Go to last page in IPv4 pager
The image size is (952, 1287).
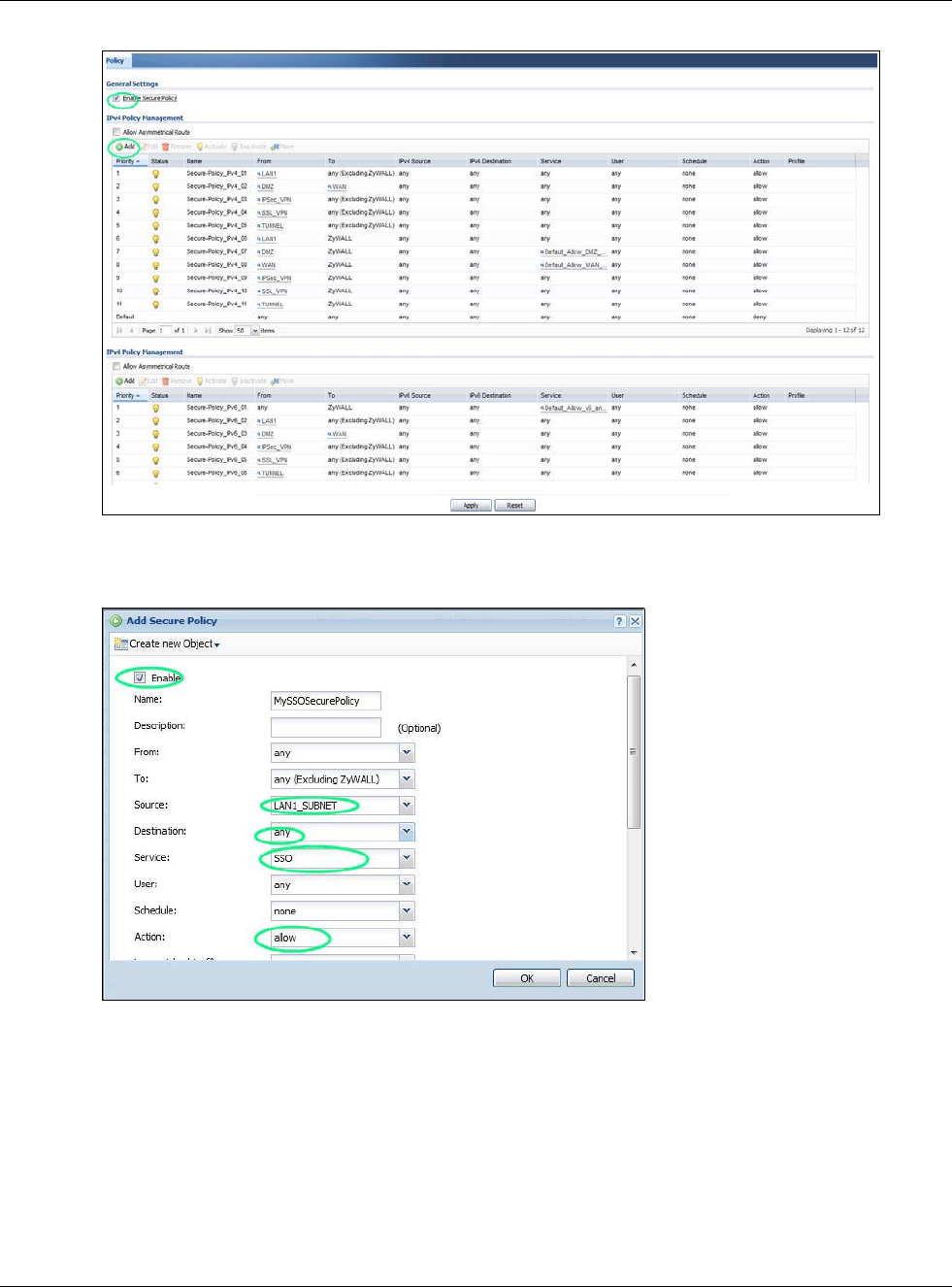click(x=208, y=331)
